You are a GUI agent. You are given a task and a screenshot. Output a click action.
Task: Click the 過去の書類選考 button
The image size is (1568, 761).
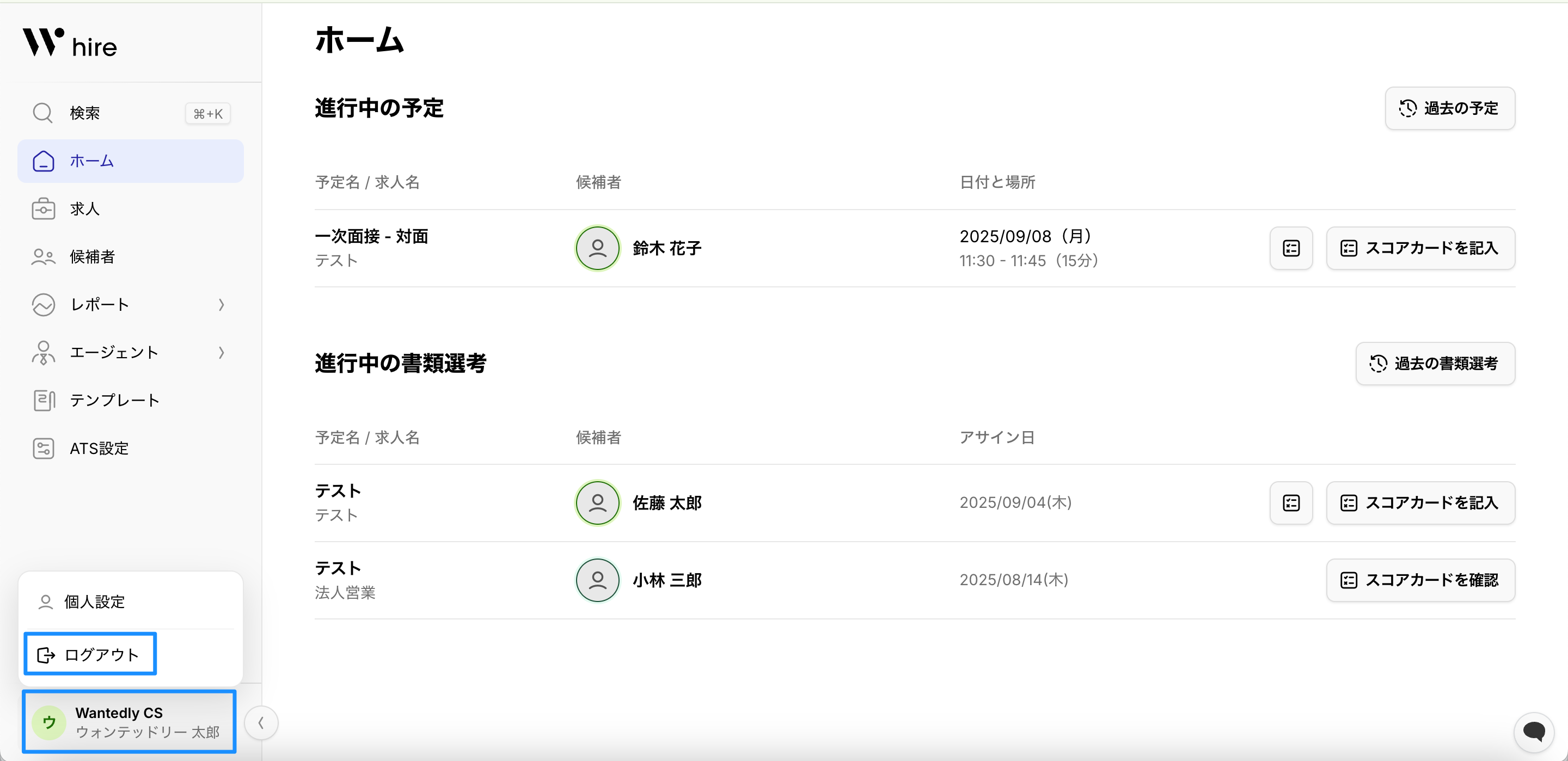point(1435,364)
